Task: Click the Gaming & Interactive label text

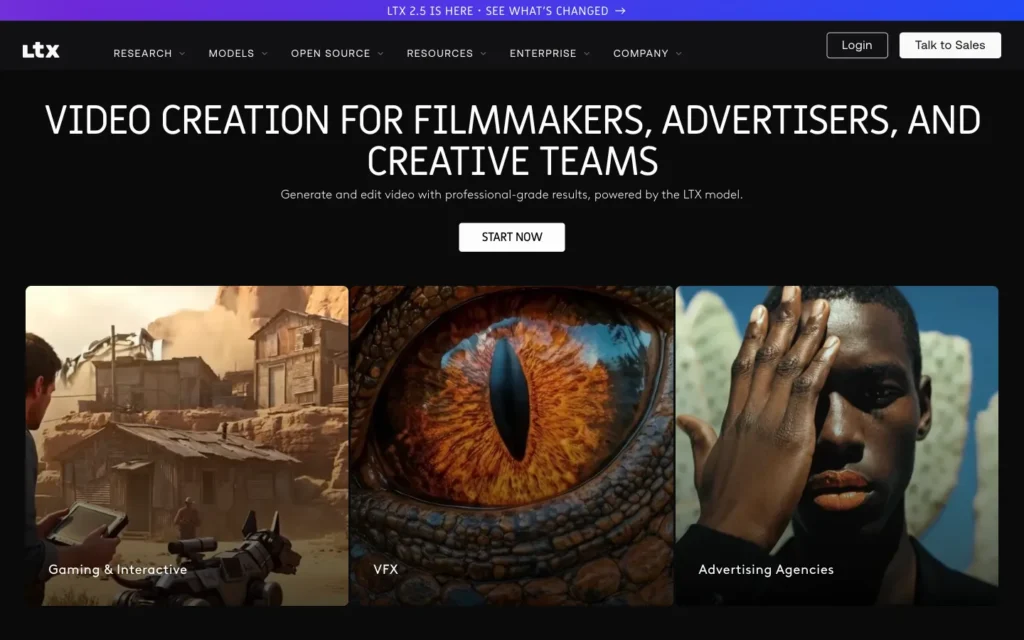Action: (118, 569)
